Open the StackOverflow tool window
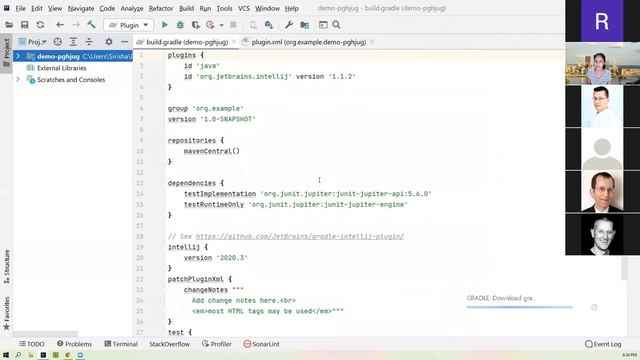The width and height of the screenshot is (640, 360). [169, 344]
